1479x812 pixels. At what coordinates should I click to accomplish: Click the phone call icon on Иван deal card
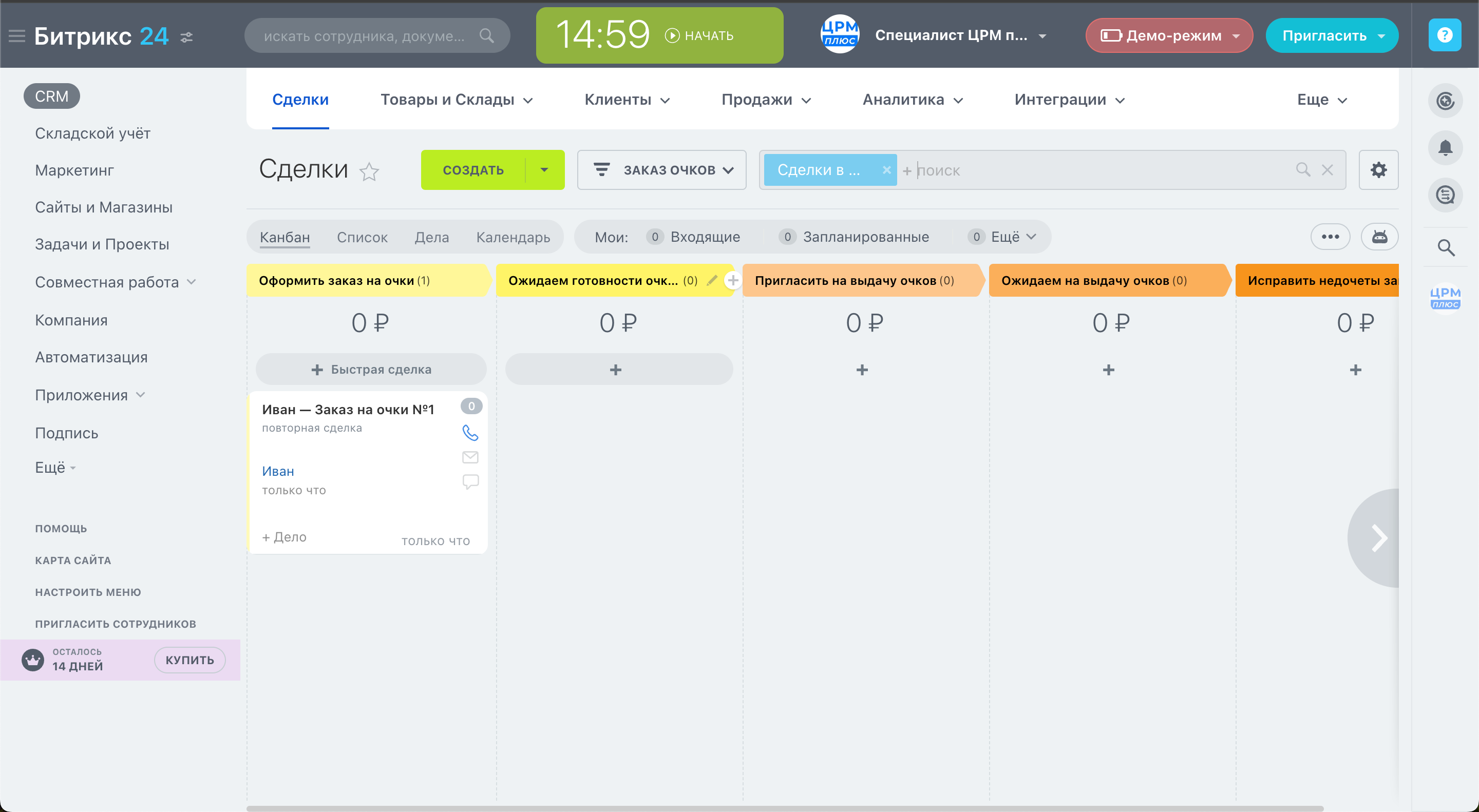pos(470,433)
